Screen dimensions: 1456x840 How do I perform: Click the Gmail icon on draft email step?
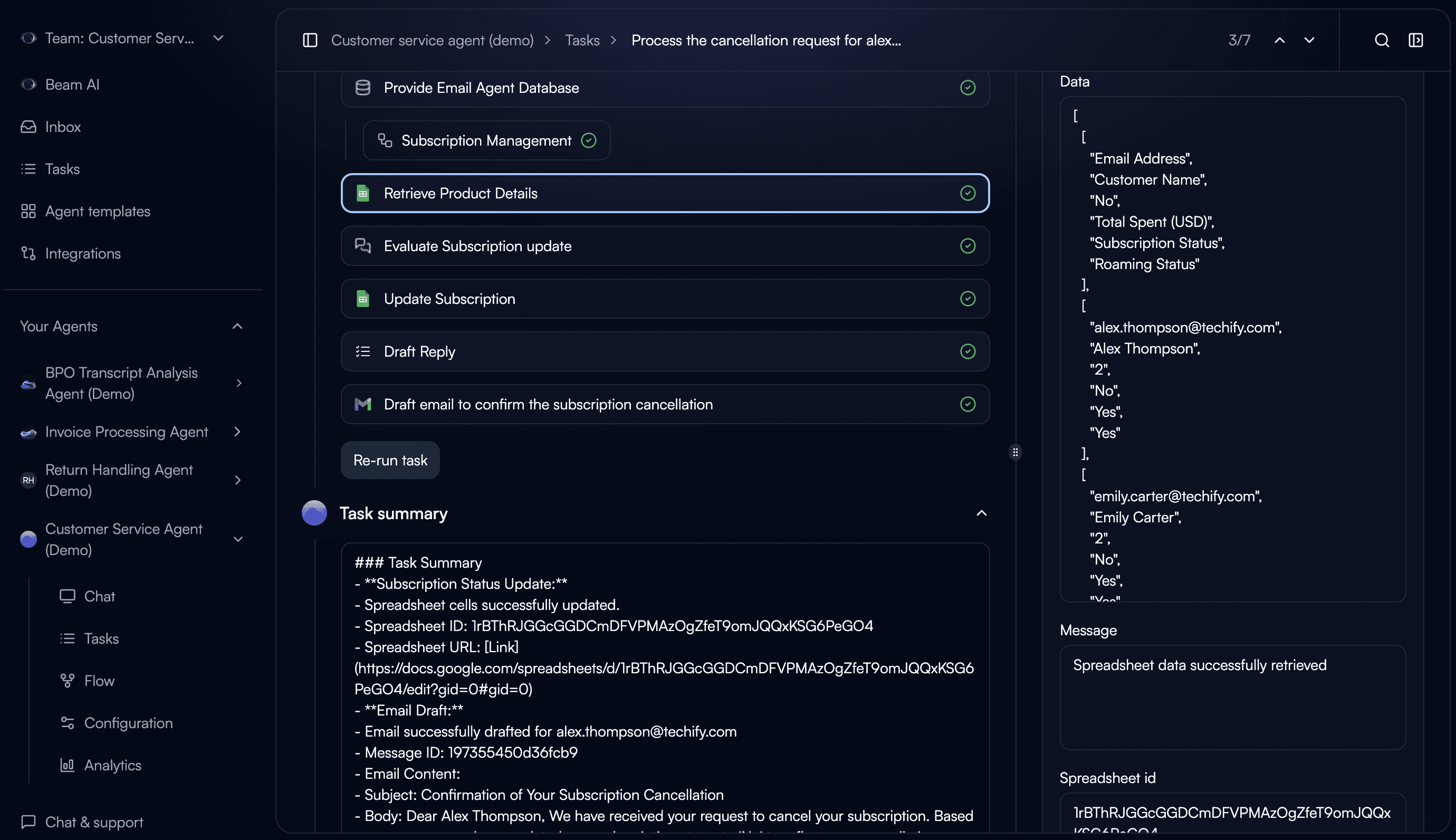coord(363,404)
